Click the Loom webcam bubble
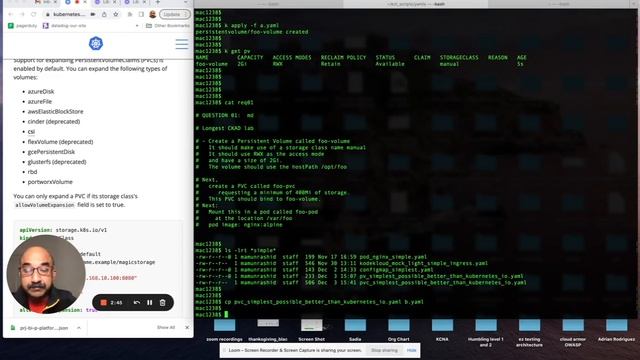Screen dimensions: 640x360 [46, 274]
